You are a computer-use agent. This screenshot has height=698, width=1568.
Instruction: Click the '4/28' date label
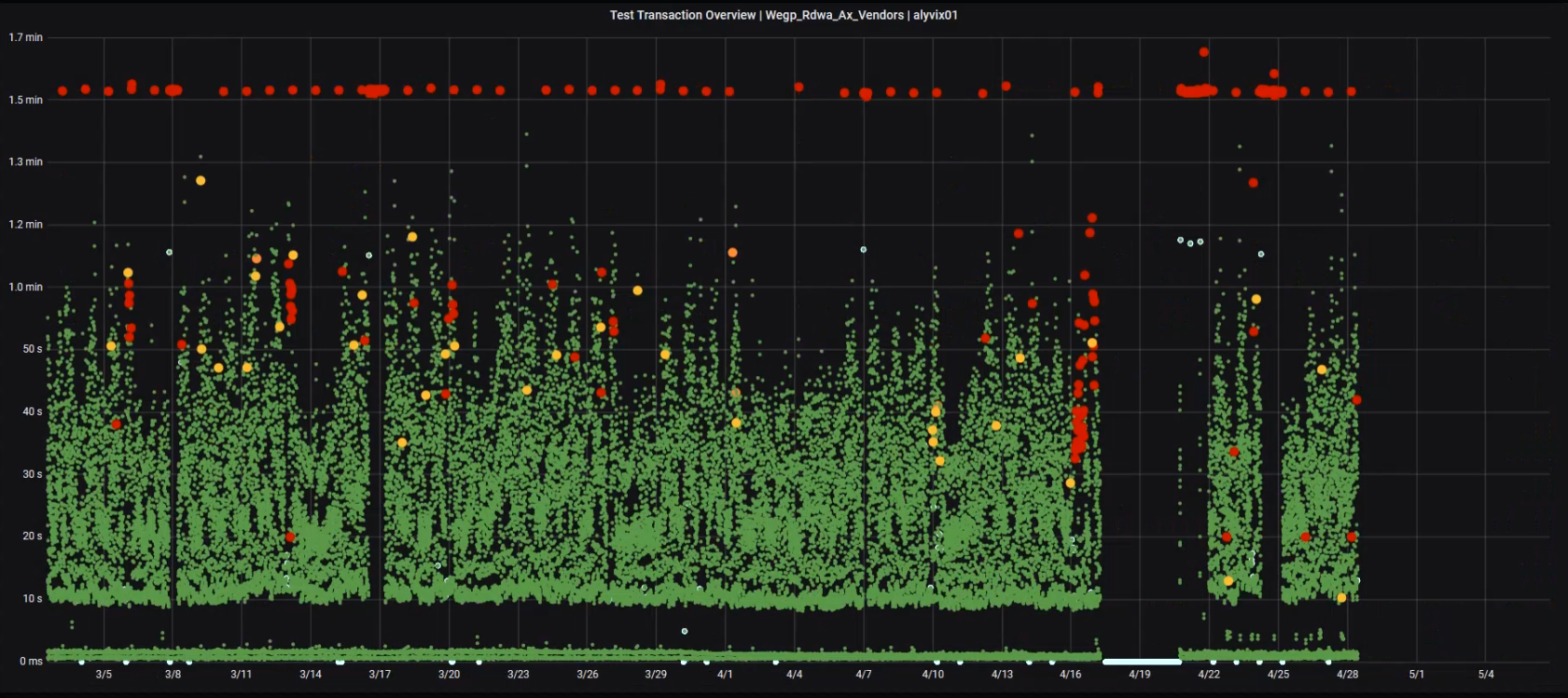(x=1347, y=674)
